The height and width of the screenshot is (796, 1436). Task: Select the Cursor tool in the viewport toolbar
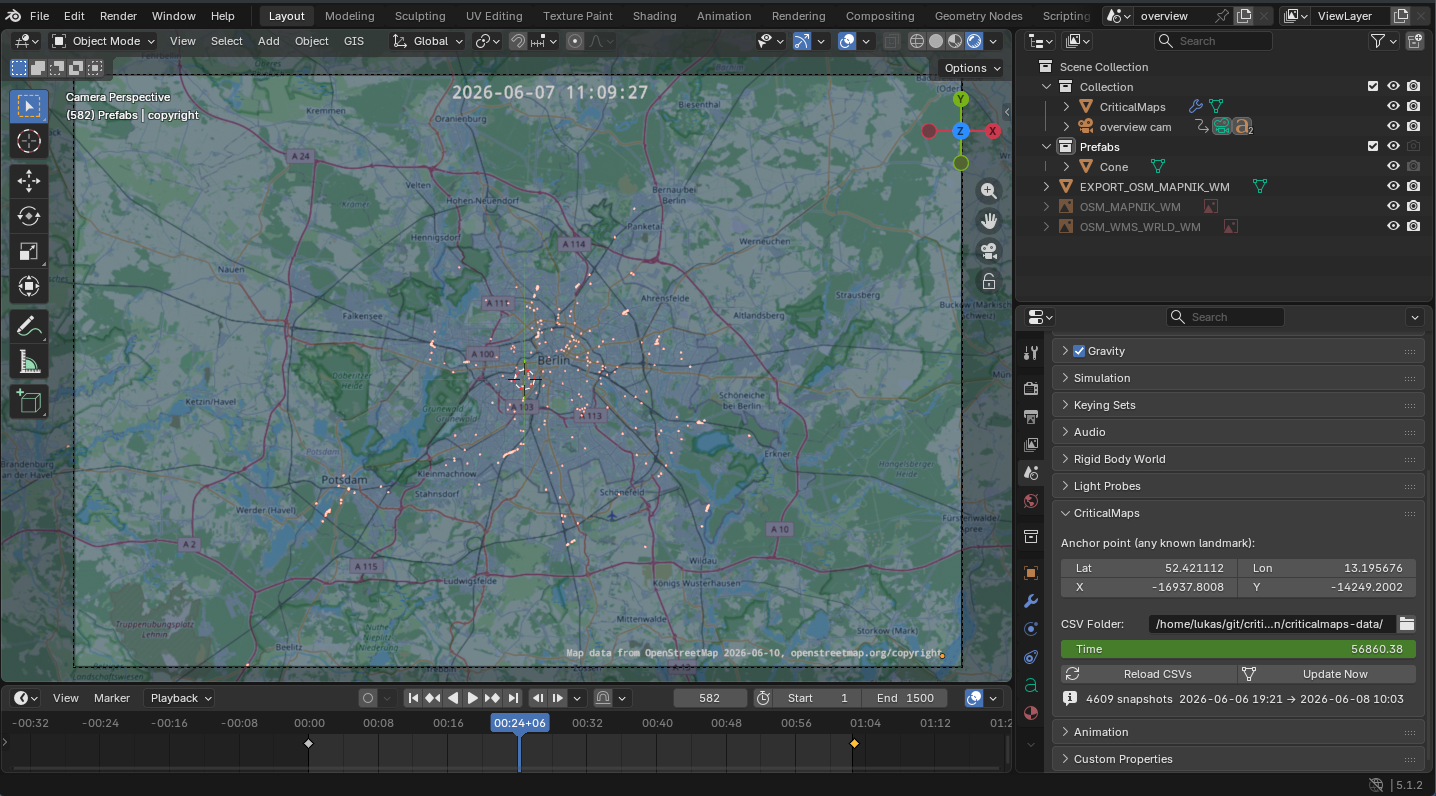(x=29, y=142)
